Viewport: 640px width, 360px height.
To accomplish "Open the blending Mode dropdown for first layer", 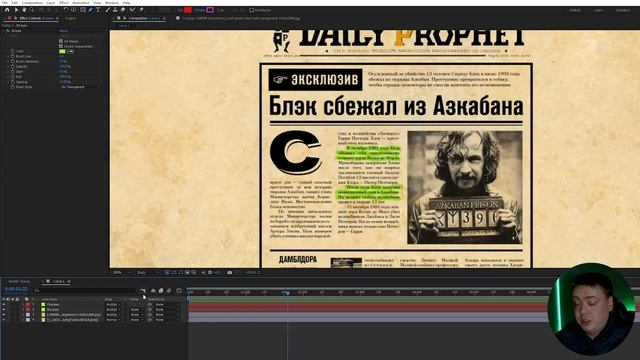I will [114, 304].
